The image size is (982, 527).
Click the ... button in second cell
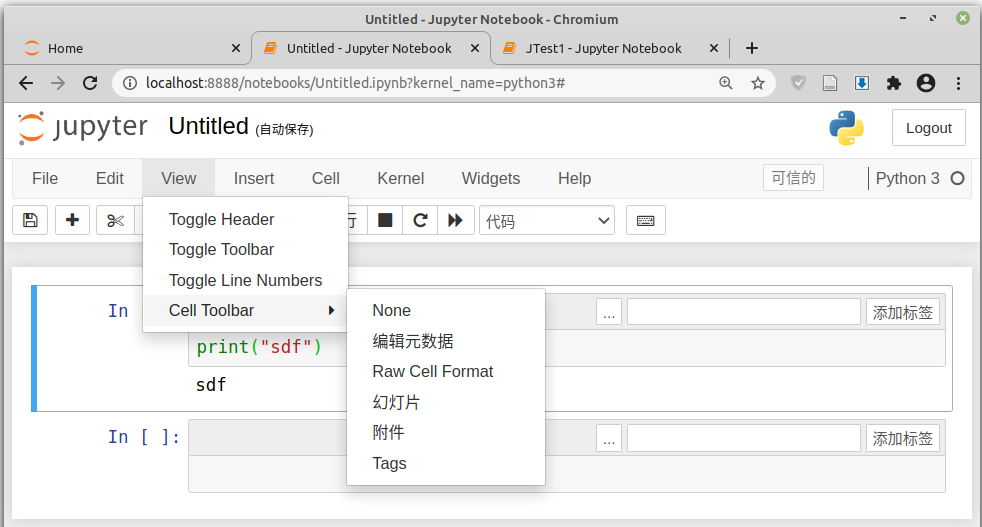tap(609, 438)
